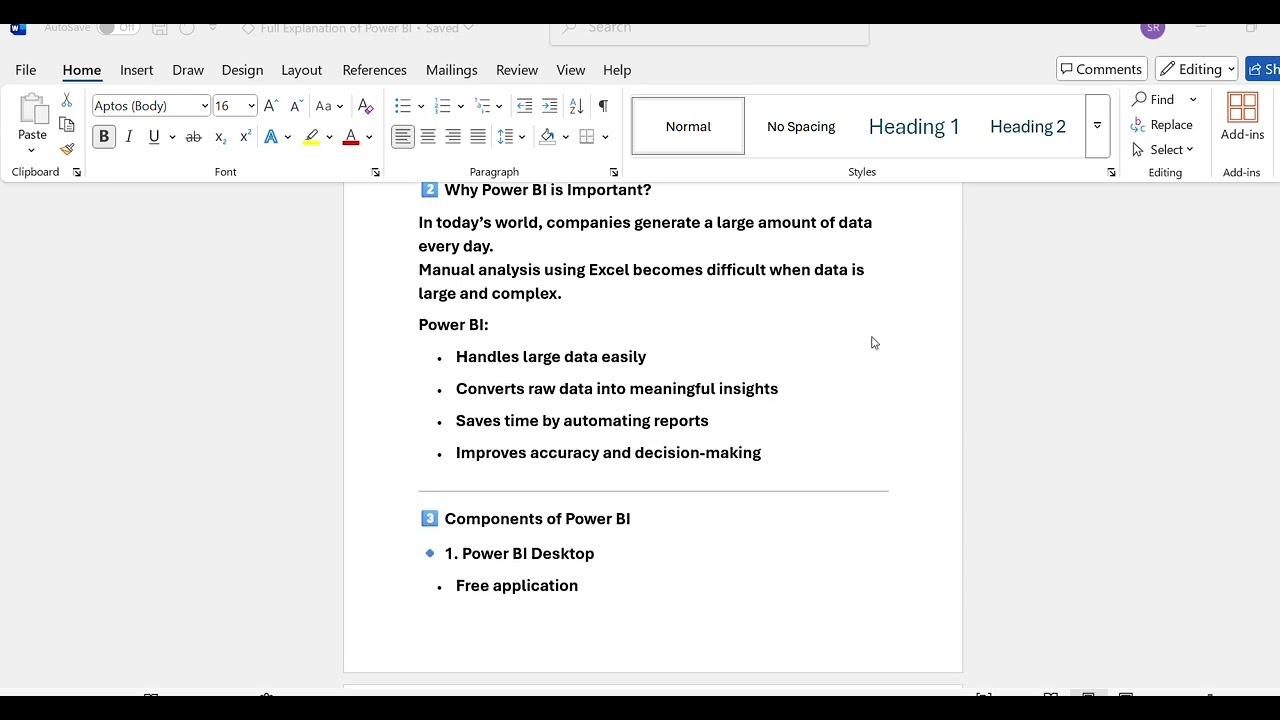Click the Numbering list icon
Image resolution: width=1280 pixels, height=720 pixels.
pos(442,106)
